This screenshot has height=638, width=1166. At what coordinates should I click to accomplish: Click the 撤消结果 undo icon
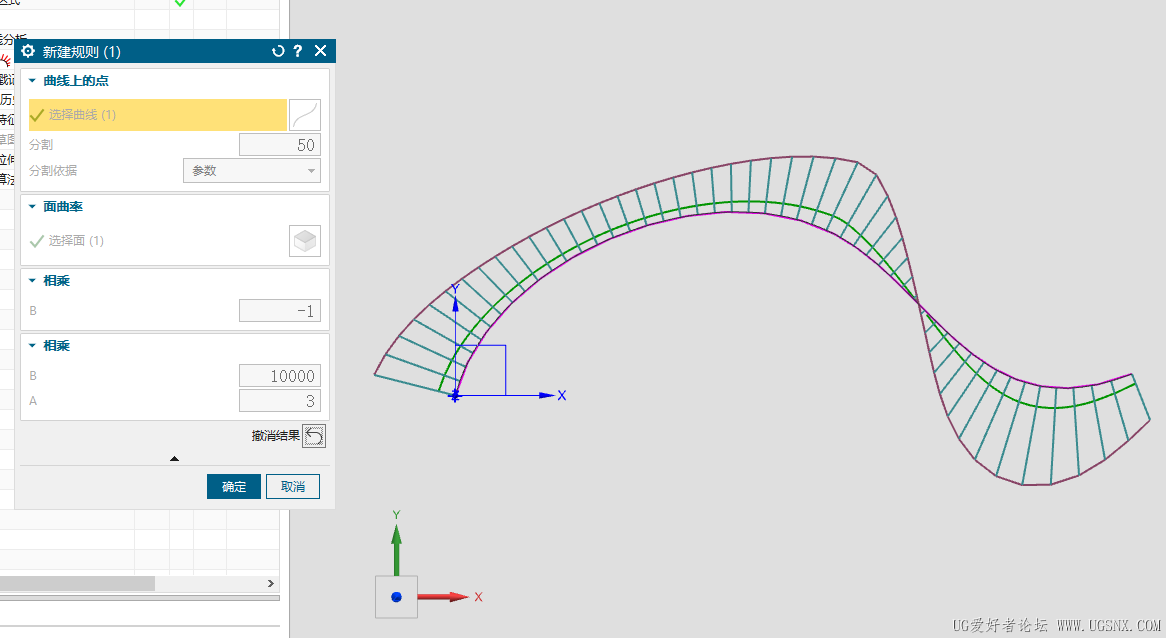coord(314,436)
